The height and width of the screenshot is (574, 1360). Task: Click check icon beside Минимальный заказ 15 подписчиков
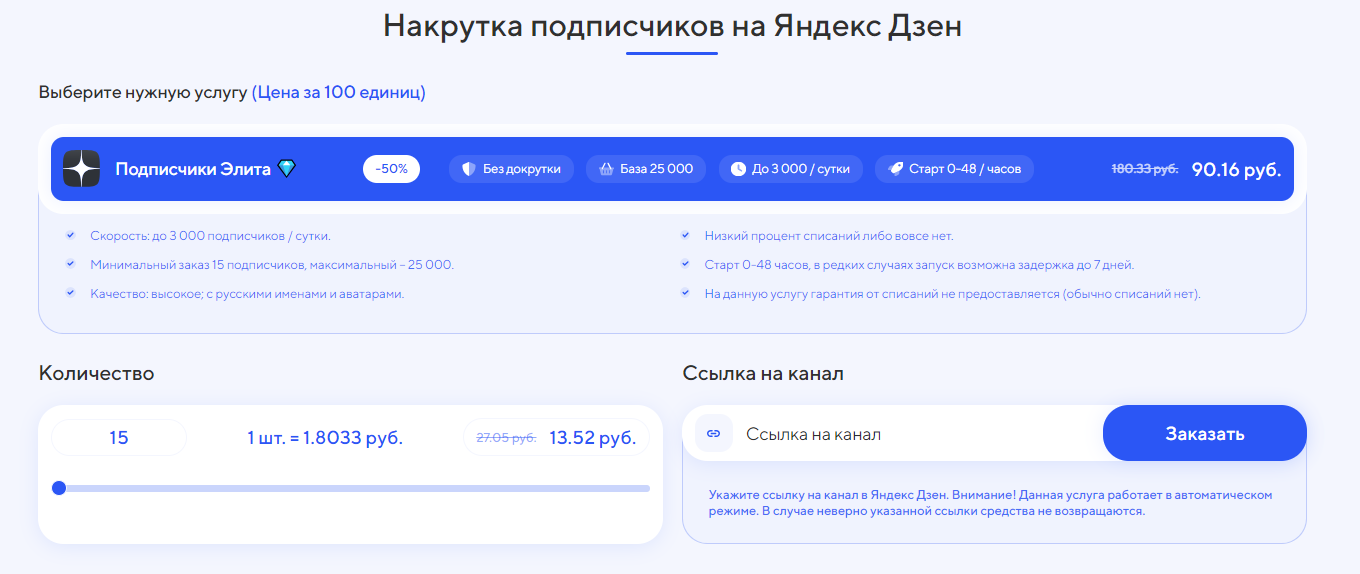70,265
